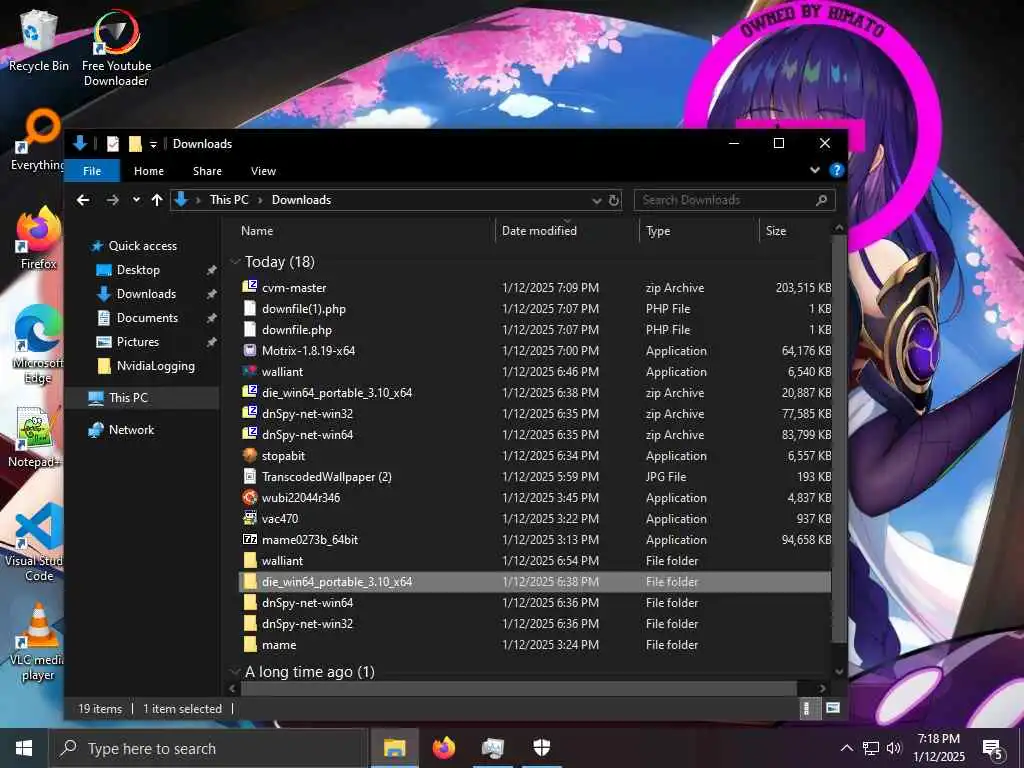Click the Windows Start button
The image size is (1024, 768).
pos(24,748)
